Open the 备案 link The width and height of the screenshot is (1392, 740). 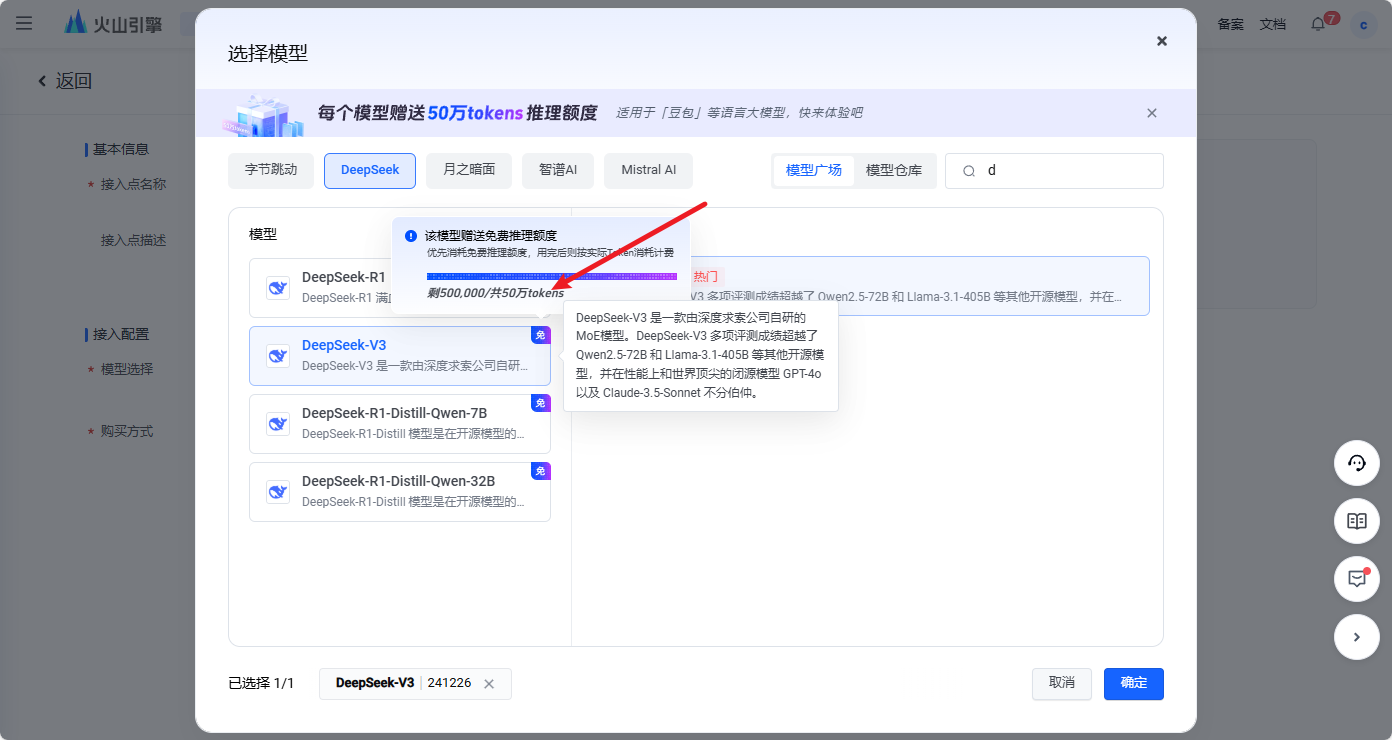click(x=1231, y=24)
